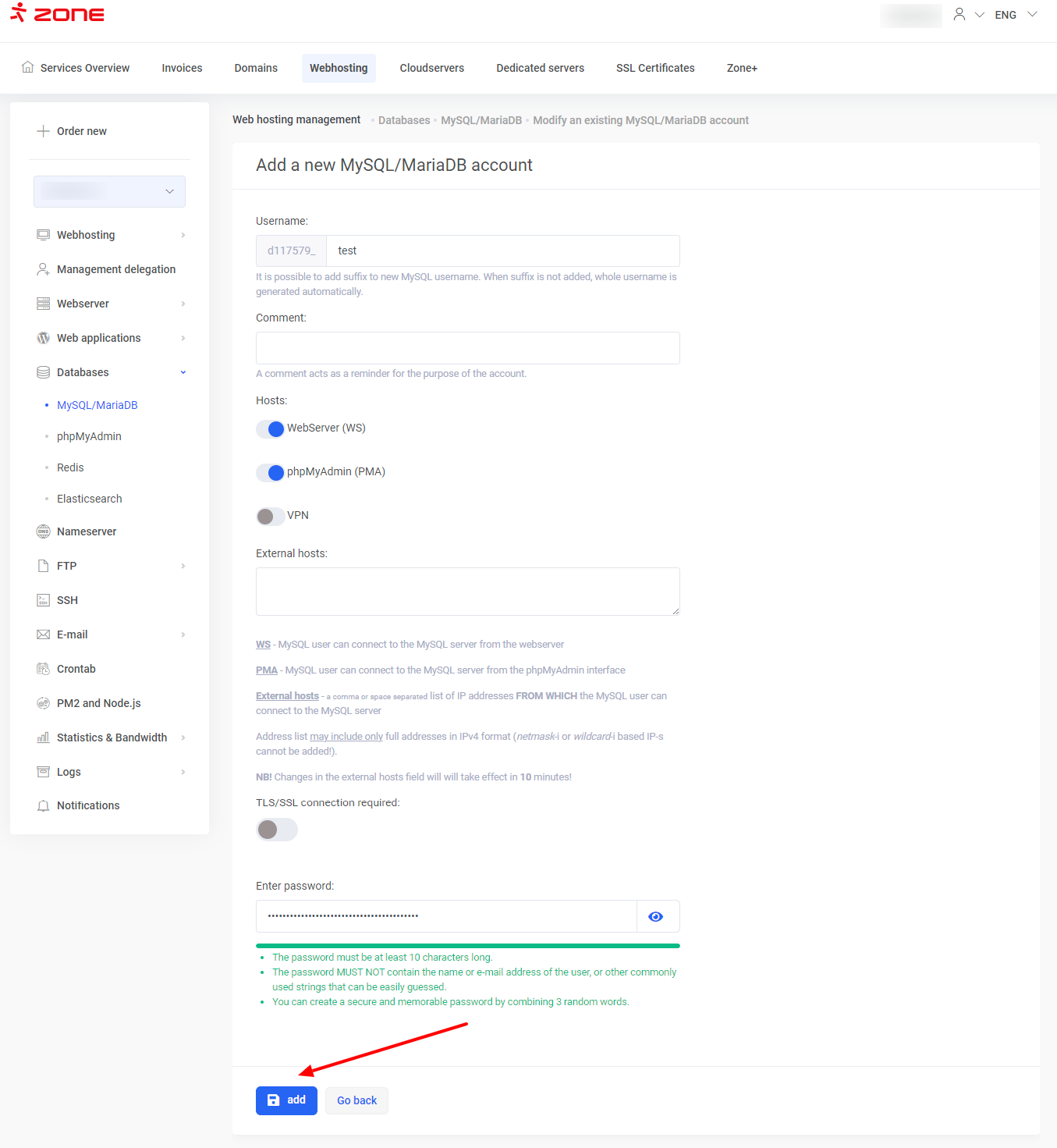This screenshot has width=1057, height=1148.
Task: Click the SSH terminal icon in sidebar
Action: (x=43, y=600)
